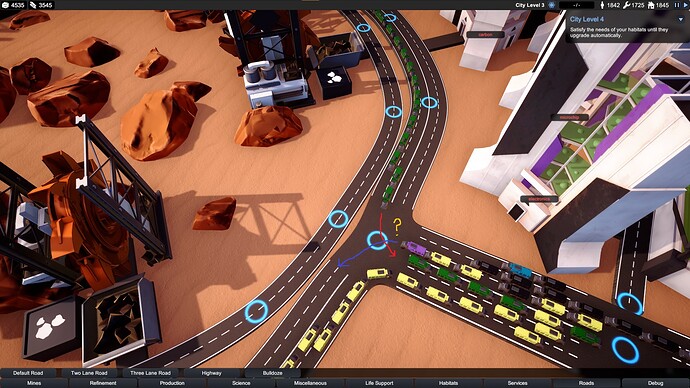
Task: Click the blue road node at the intersection
Action: [377, 240]
